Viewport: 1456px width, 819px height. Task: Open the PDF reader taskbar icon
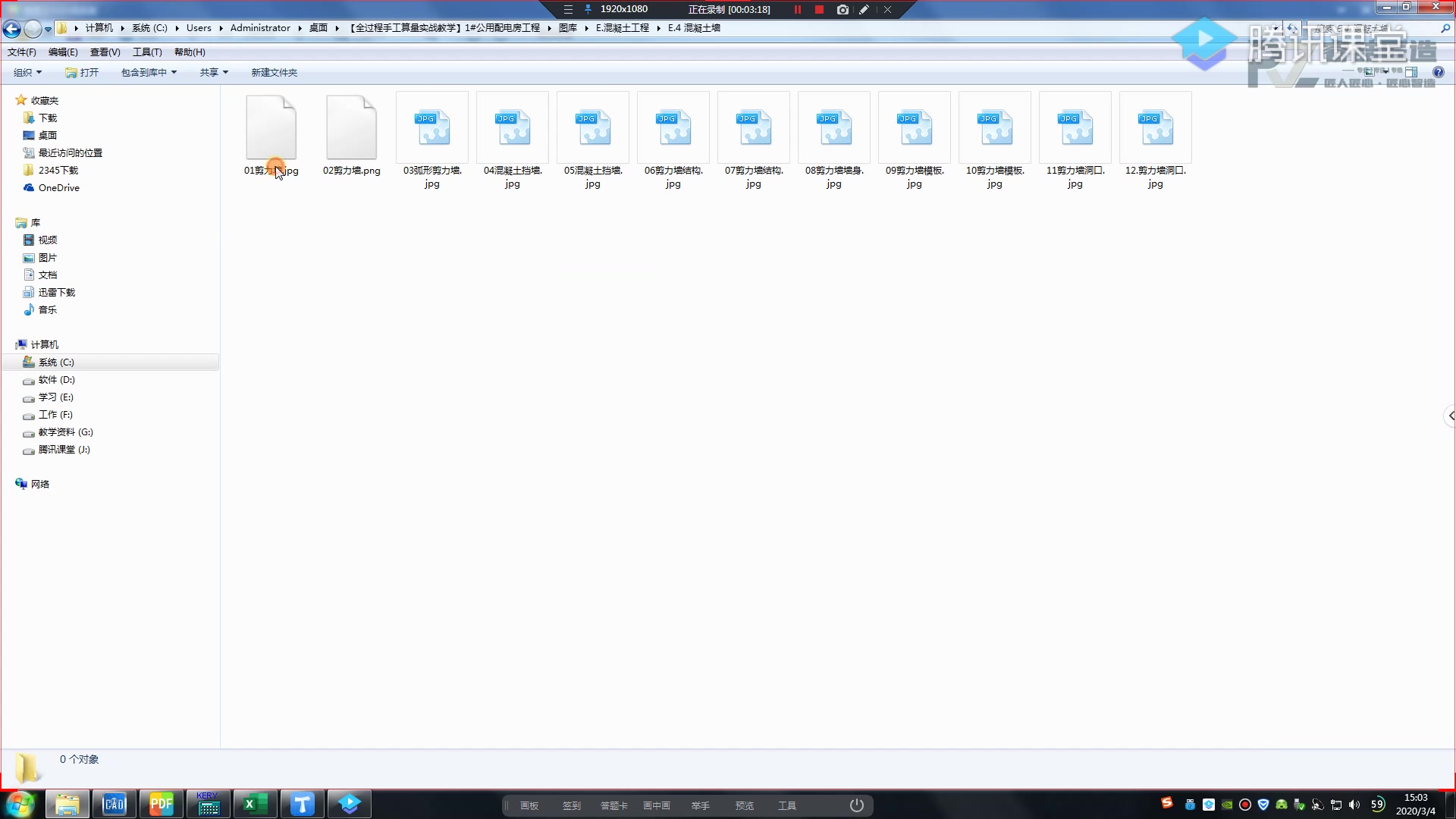161,805
